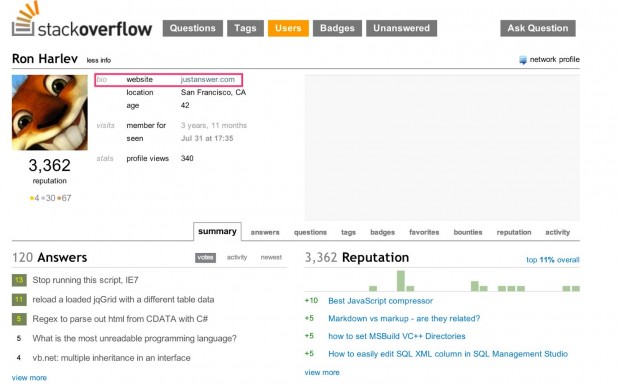Collapse profile with less info
This screenshot has width=620, height=385.
click(99, 60)
